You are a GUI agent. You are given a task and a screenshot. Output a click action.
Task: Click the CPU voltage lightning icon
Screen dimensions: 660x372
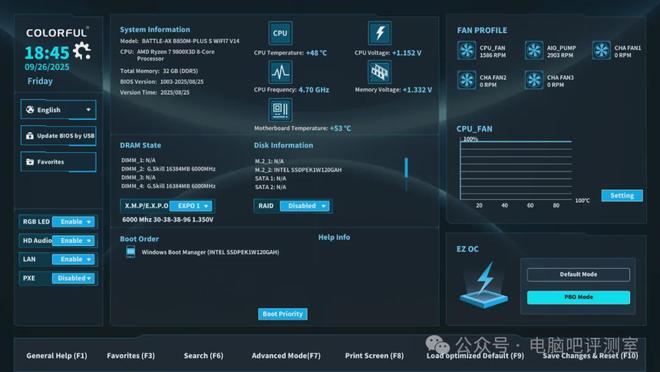pyautogui.click(x=380, y=33)
